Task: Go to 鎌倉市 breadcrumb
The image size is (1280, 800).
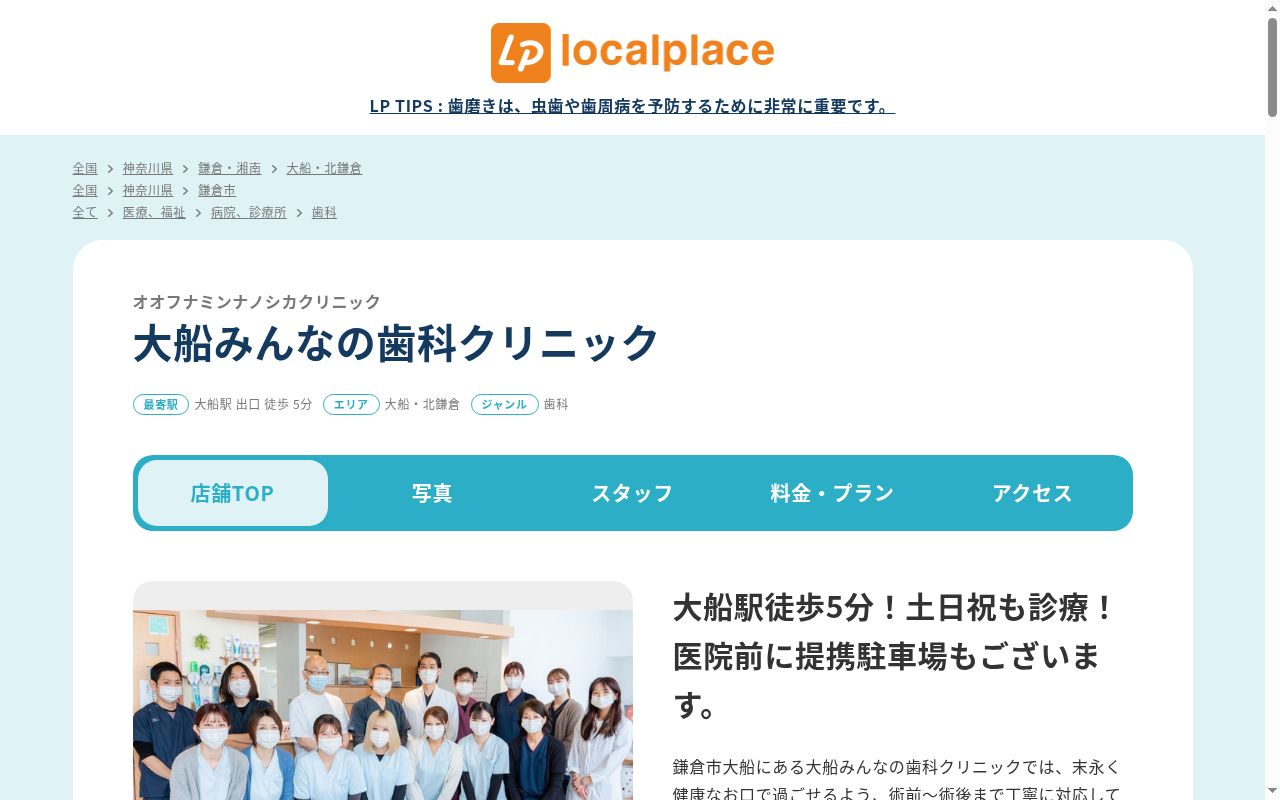Action: 217,190
